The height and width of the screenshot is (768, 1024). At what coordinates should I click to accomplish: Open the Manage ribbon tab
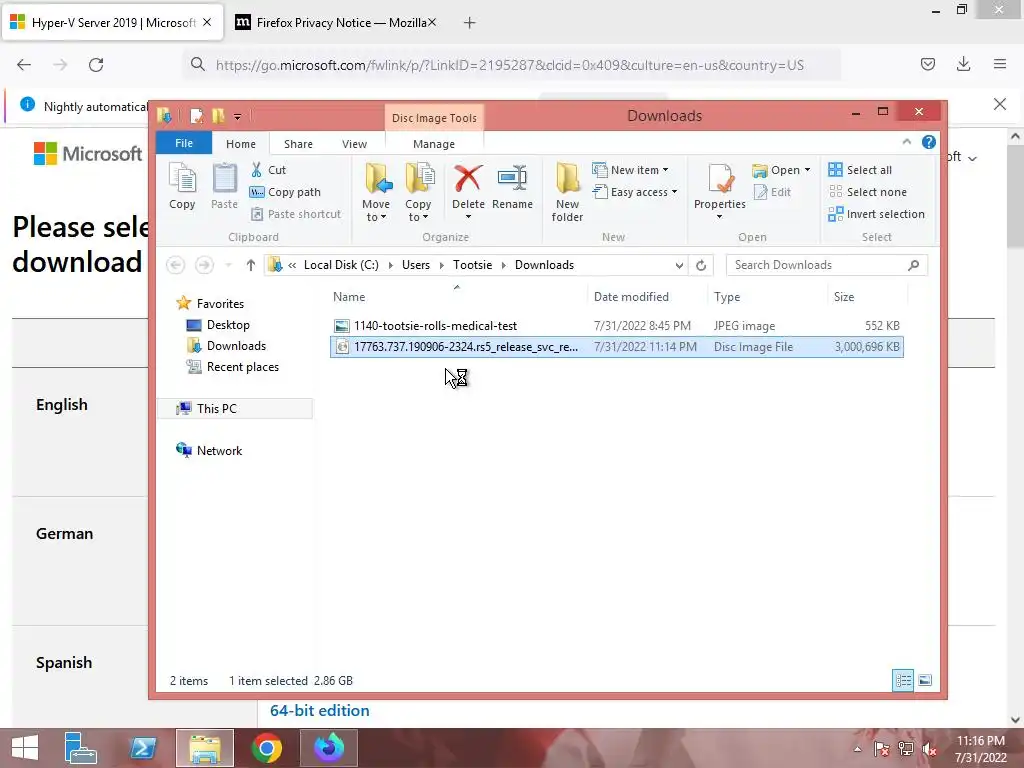tap(434, 144)
